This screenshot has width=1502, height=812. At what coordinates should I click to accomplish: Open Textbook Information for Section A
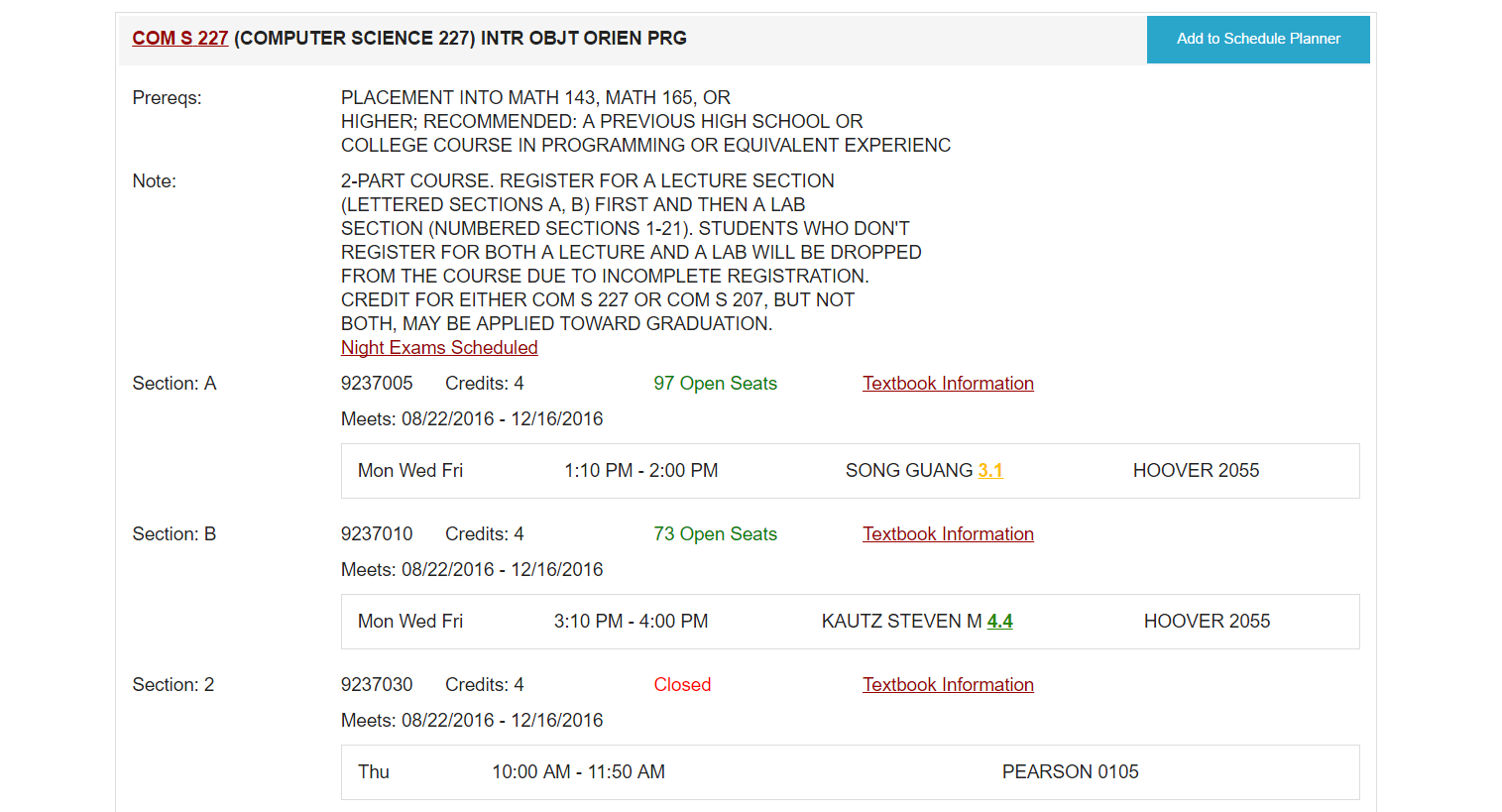[x=947, y=384]
